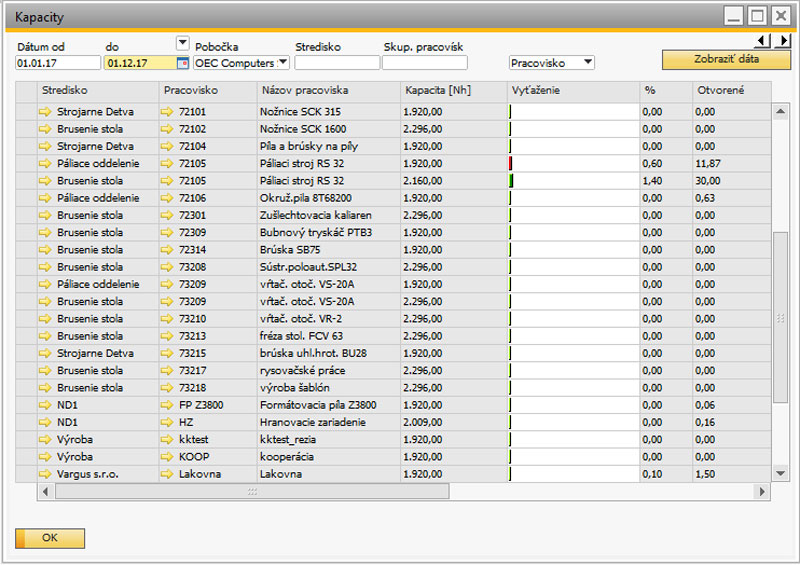The width and height of the screenshot is (800, 565).
Task: Click the link arrow beside Lakovna workplace code
Action: (x=167, y=474)
